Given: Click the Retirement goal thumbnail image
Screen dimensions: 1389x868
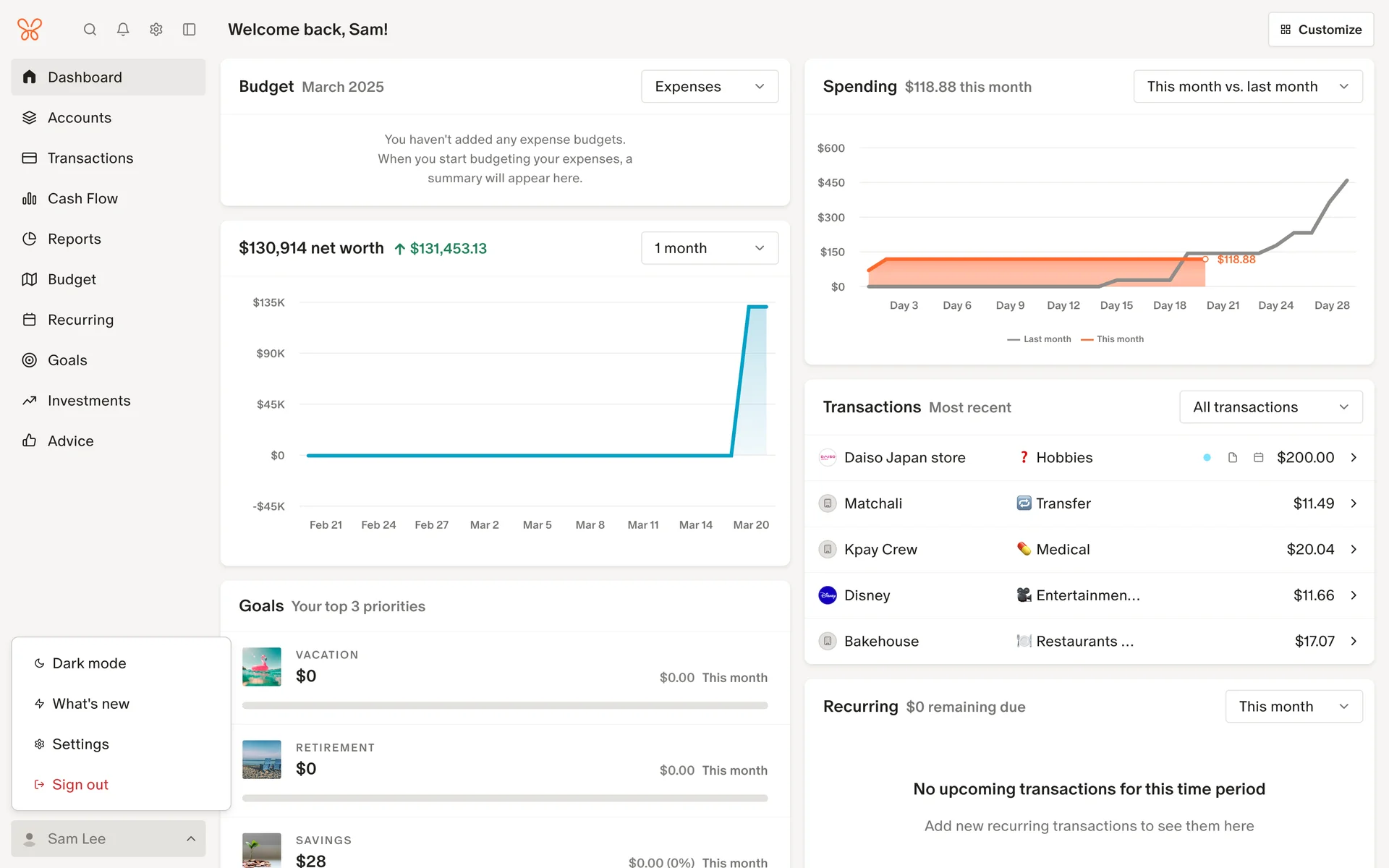Looking at the screenshot, I should (262, 759).
